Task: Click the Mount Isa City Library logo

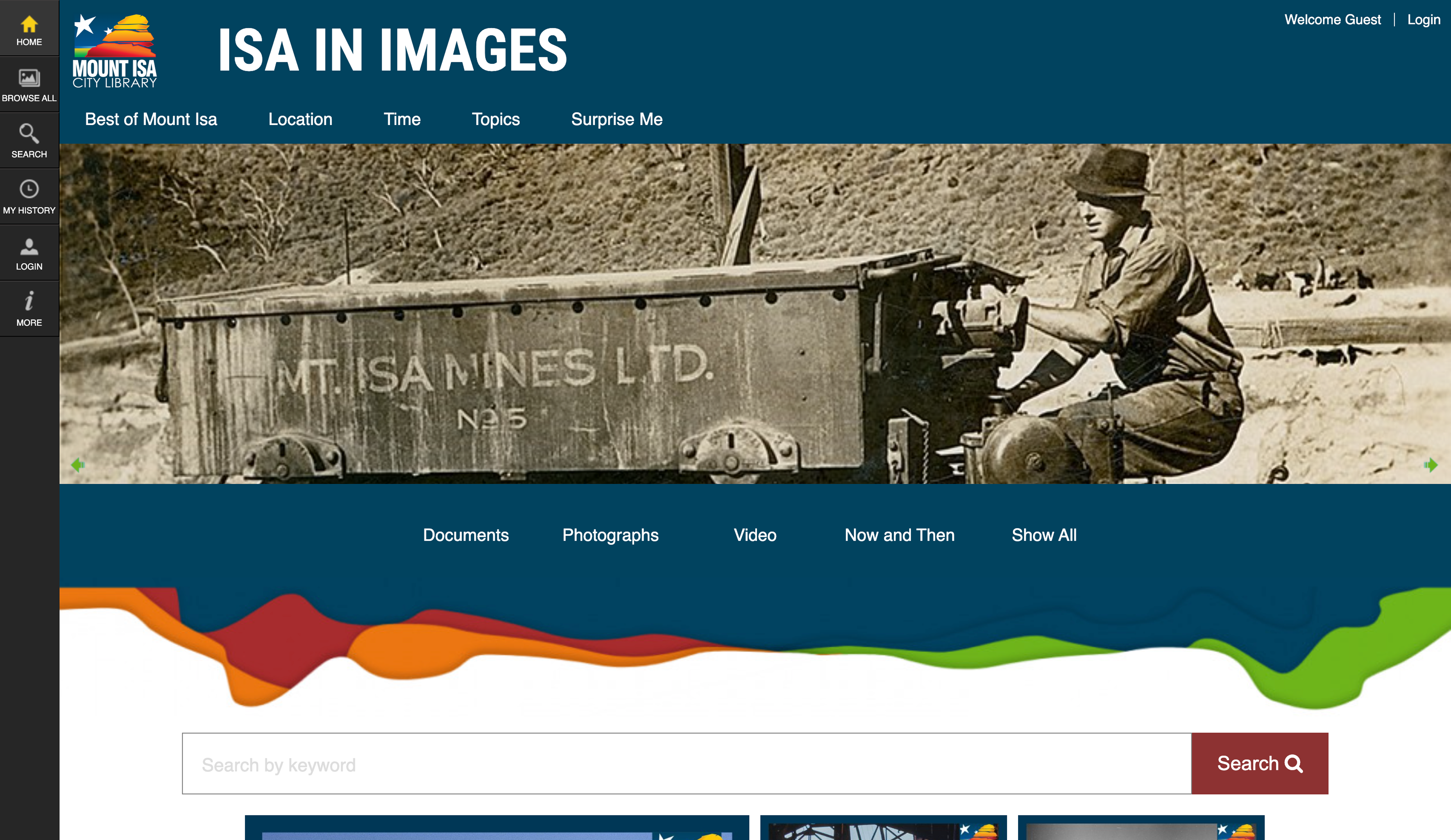Action: pyautogui.click(x=115, y=50)
